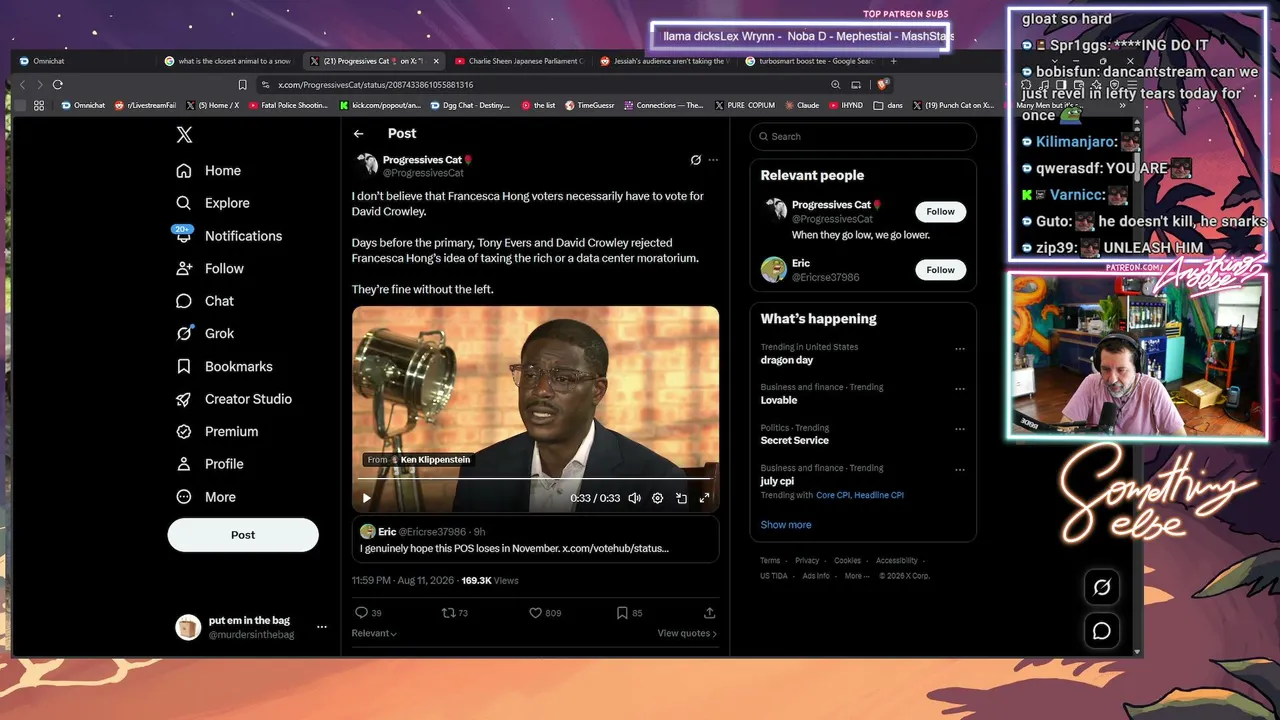Open more options on the post
Image resolution: width=1280 pixels, height=720 pixels.
point(713,160)
